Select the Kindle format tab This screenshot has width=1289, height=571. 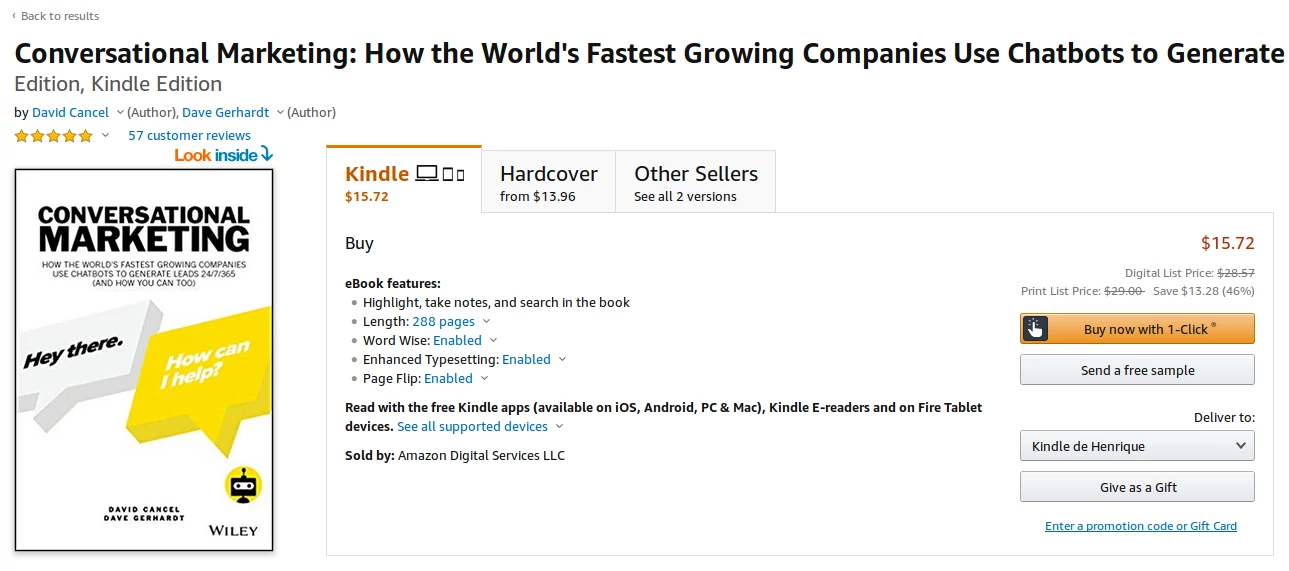coord(404,181)
